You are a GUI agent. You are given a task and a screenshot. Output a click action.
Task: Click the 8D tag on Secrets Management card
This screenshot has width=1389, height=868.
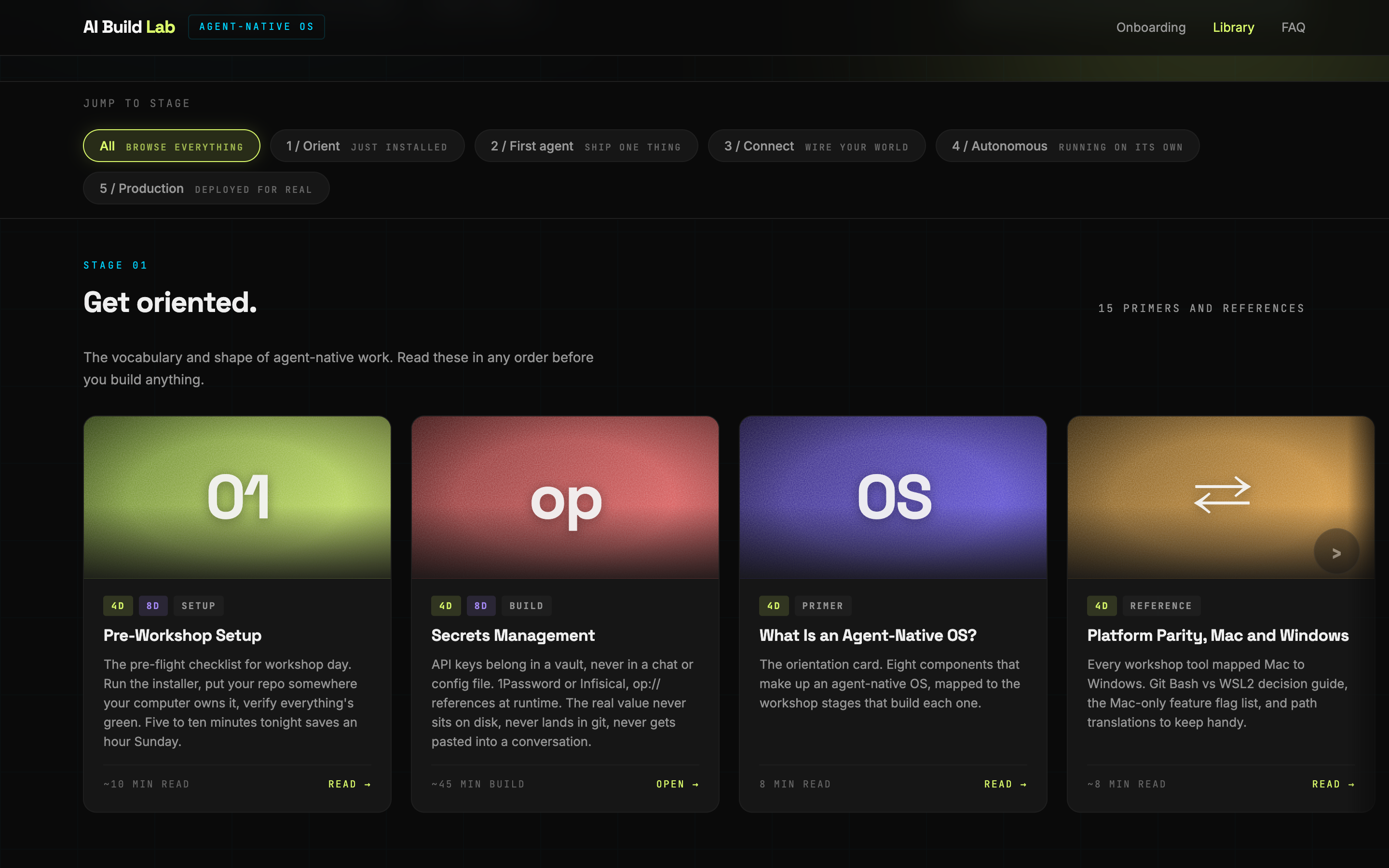tap(480, 606)
